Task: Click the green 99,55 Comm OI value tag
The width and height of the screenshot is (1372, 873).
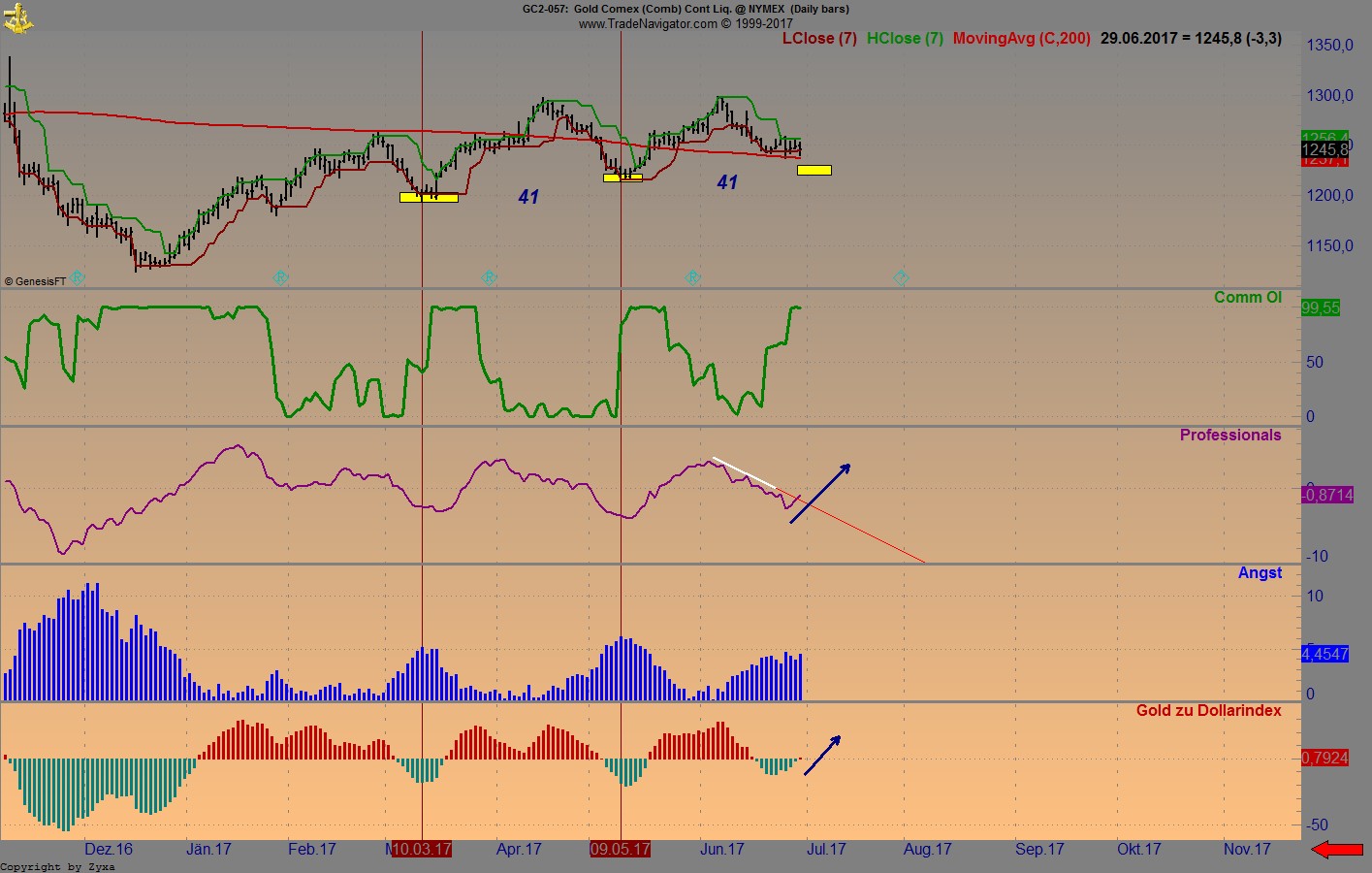Action: point(1321,307)
